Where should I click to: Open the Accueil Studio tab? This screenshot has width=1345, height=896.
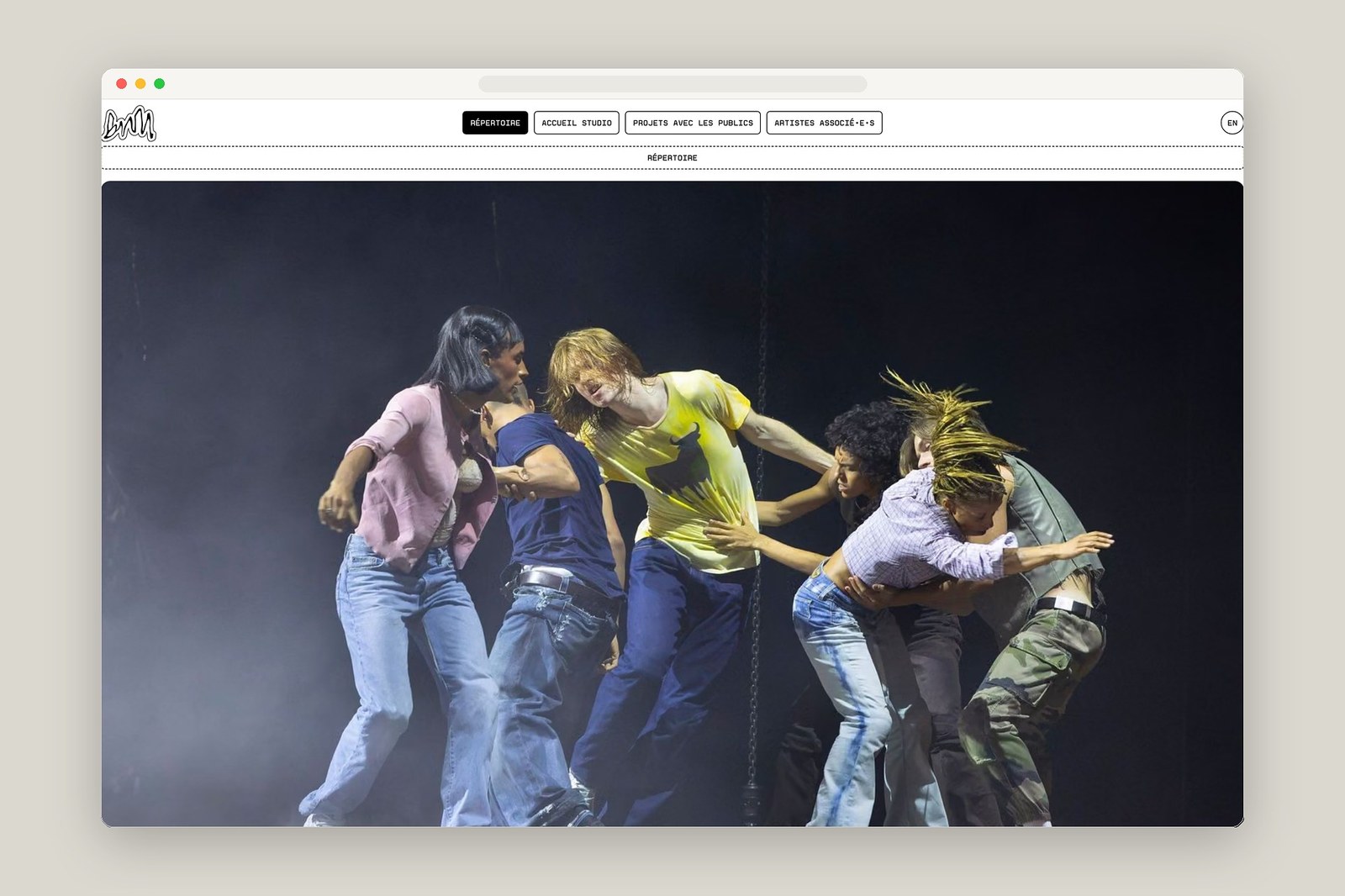pyautogui.click(x=577, y=123)
